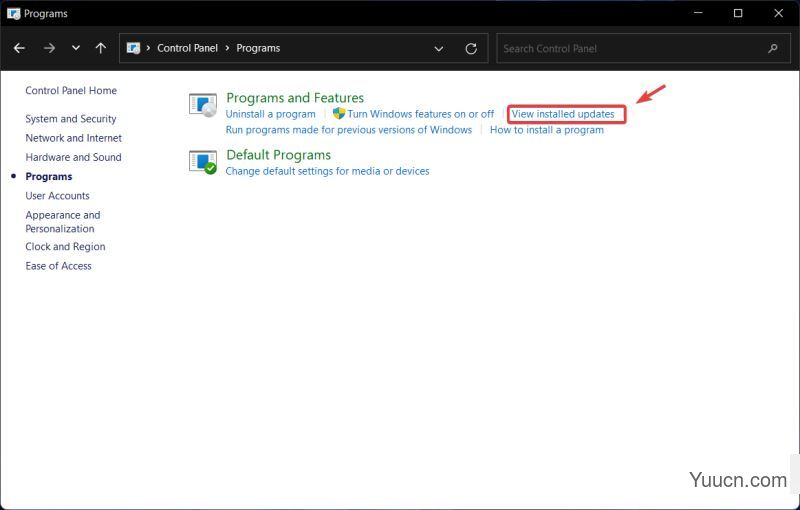Go back with the Back arrow
This screenshot has height=510, width=800.
click(x=19, y=48)
